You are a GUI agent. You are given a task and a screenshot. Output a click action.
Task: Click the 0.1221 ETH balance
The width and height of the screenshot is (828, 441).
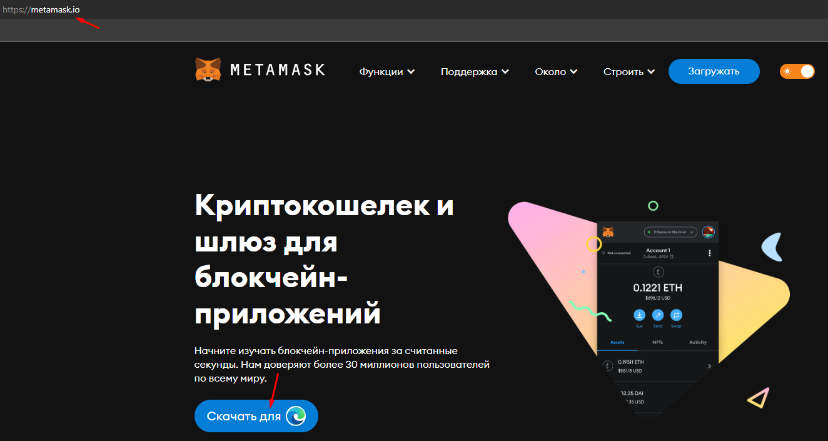click(x=658, y=288)
